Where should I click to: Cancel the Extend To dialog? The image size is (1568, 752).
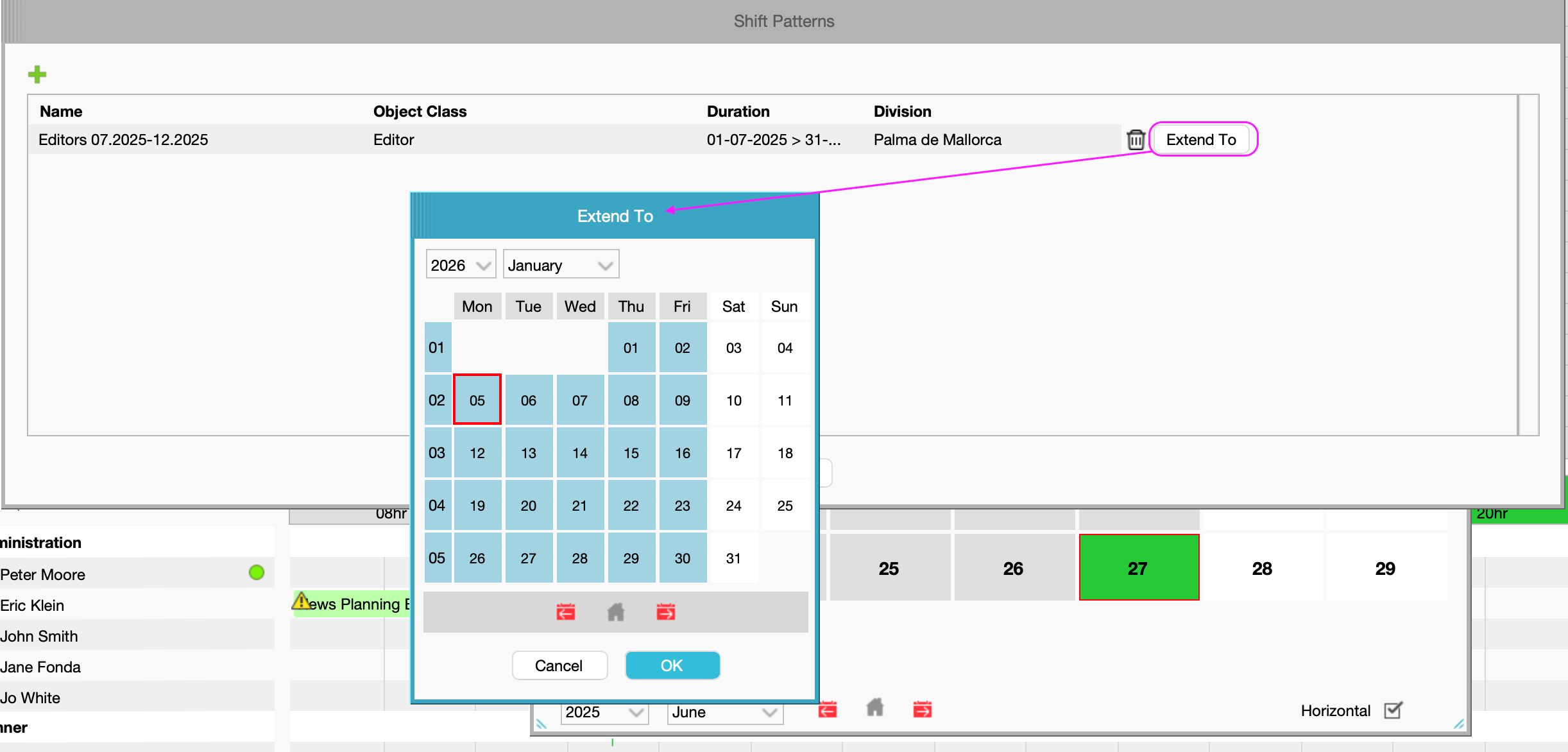(x=559, y=665)
